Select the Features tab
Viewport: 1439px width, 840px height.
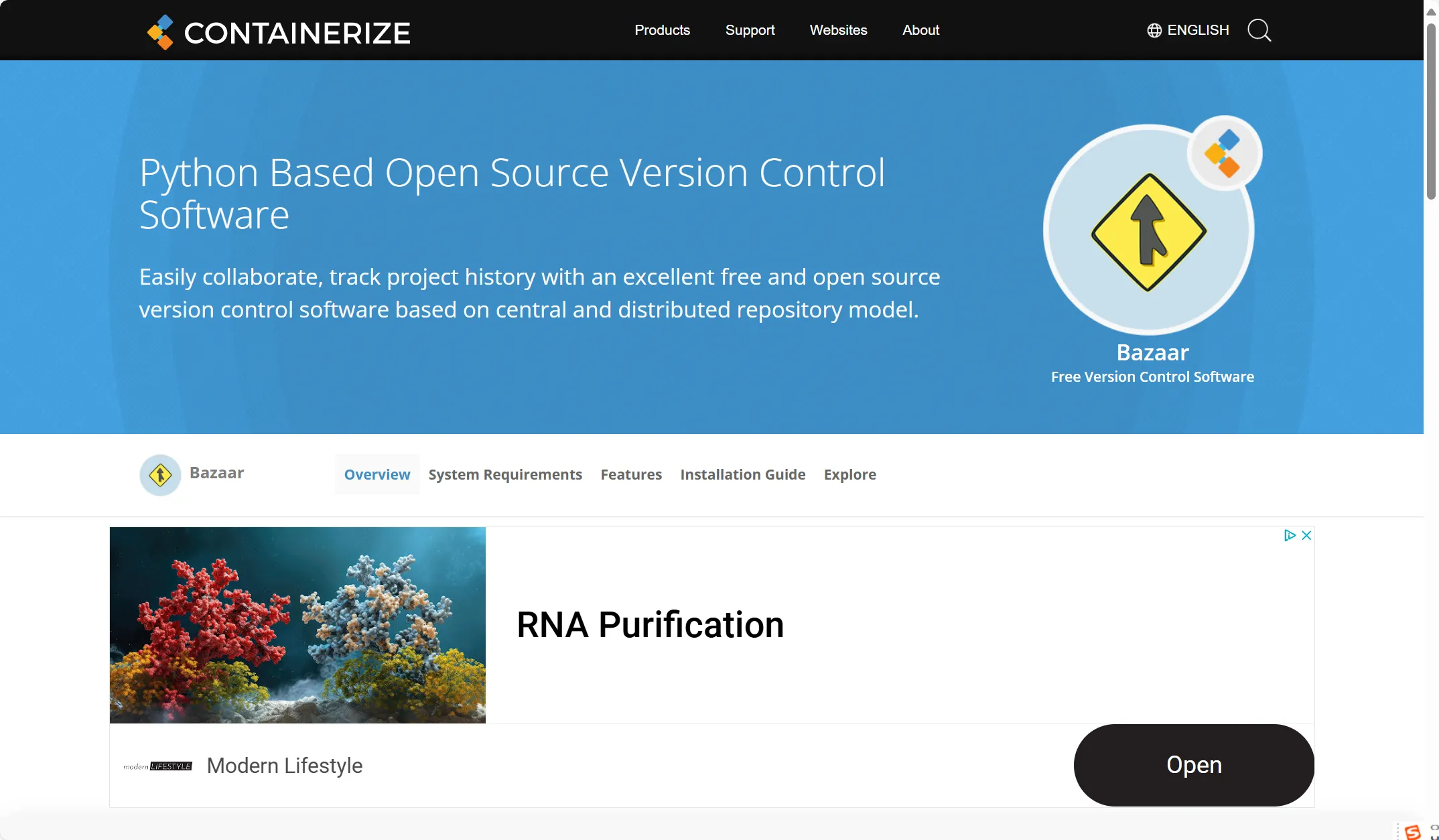click(x=631, y=474)
